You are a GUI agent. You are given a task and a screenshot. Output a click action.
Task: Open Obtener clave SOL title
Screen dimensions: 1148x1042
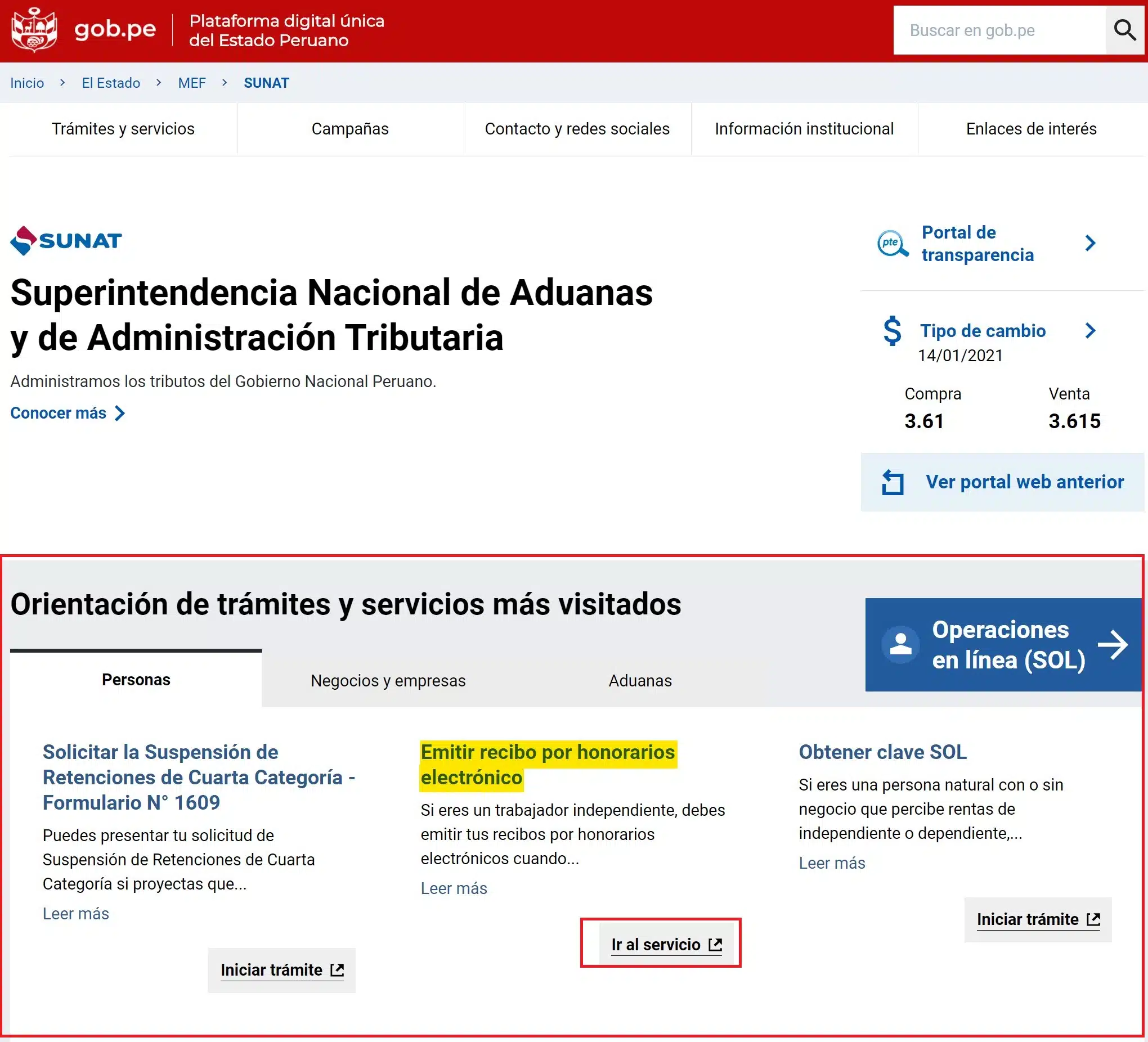tap(882, 752)
